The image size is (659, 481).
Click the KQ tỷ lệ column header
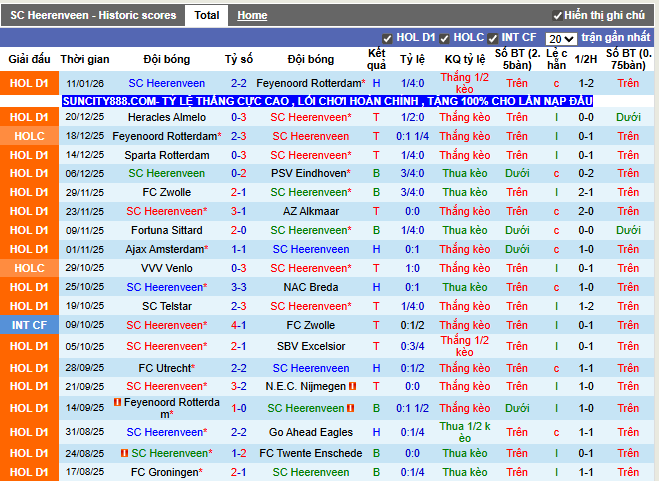click(x=464, y=59)
